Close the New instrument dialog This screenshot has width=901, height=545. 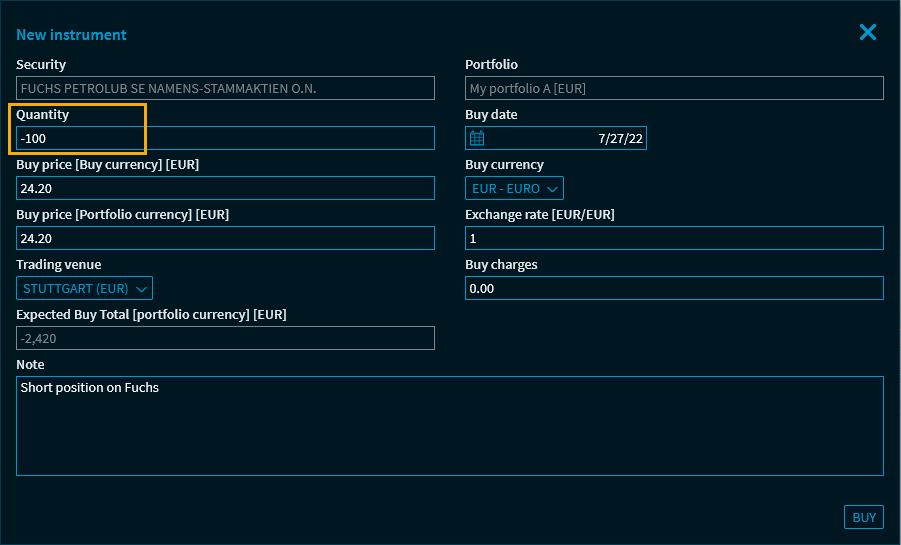867,33
